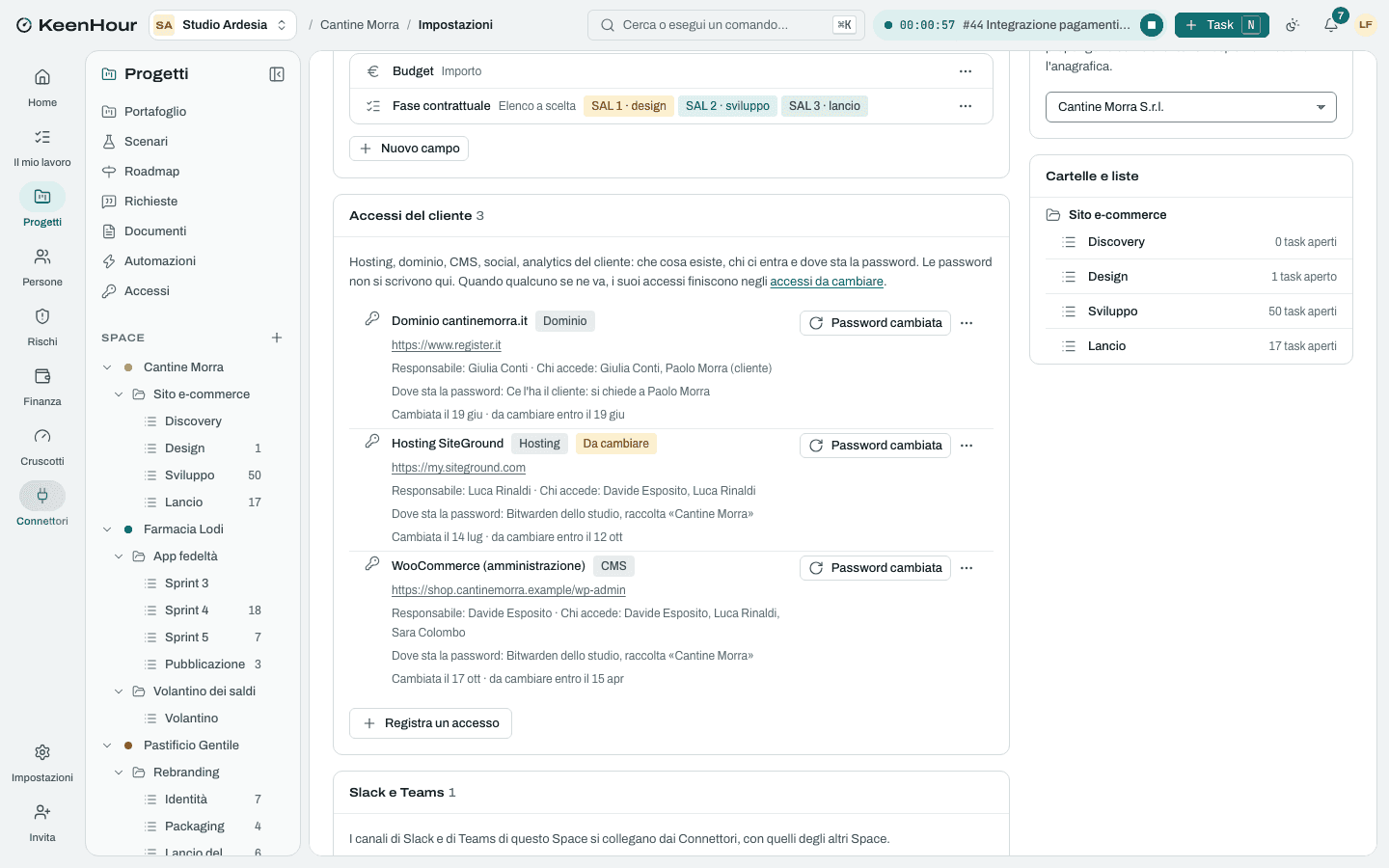Collapse Sito e-commerce folder in tree

119,394
